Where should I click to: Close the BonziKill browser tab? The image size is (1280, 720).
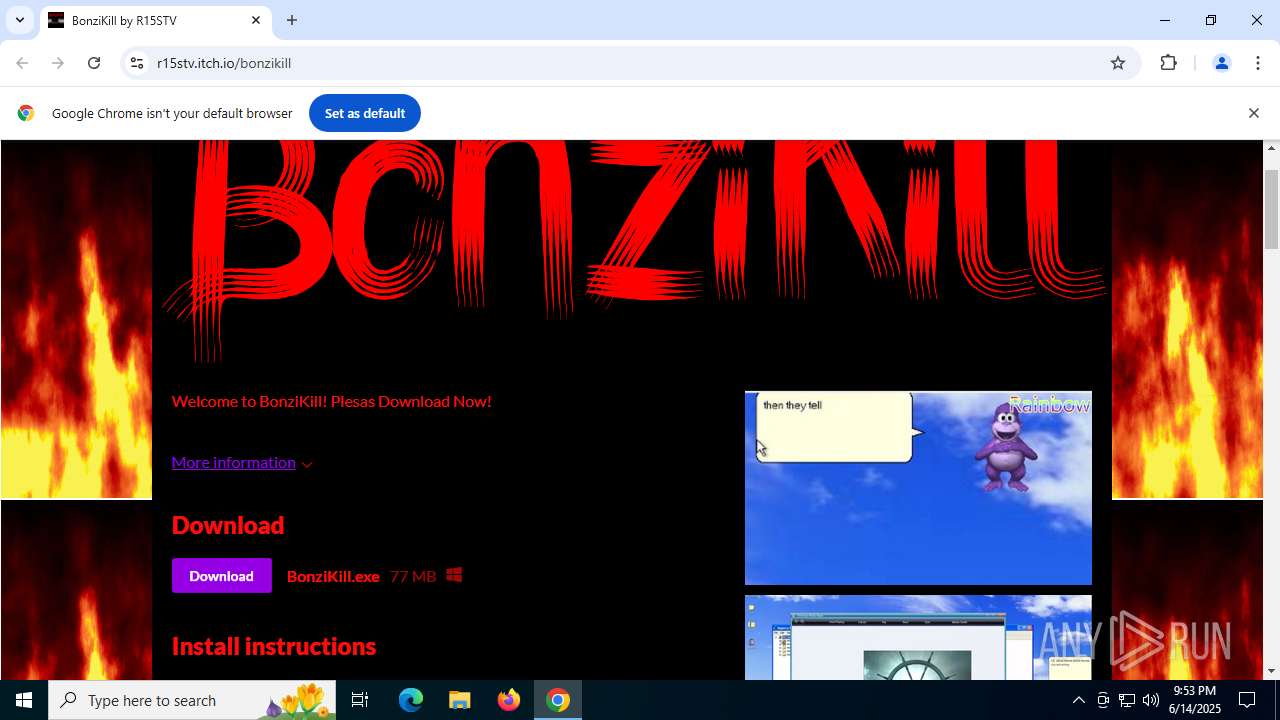click(x=256, y=20)
